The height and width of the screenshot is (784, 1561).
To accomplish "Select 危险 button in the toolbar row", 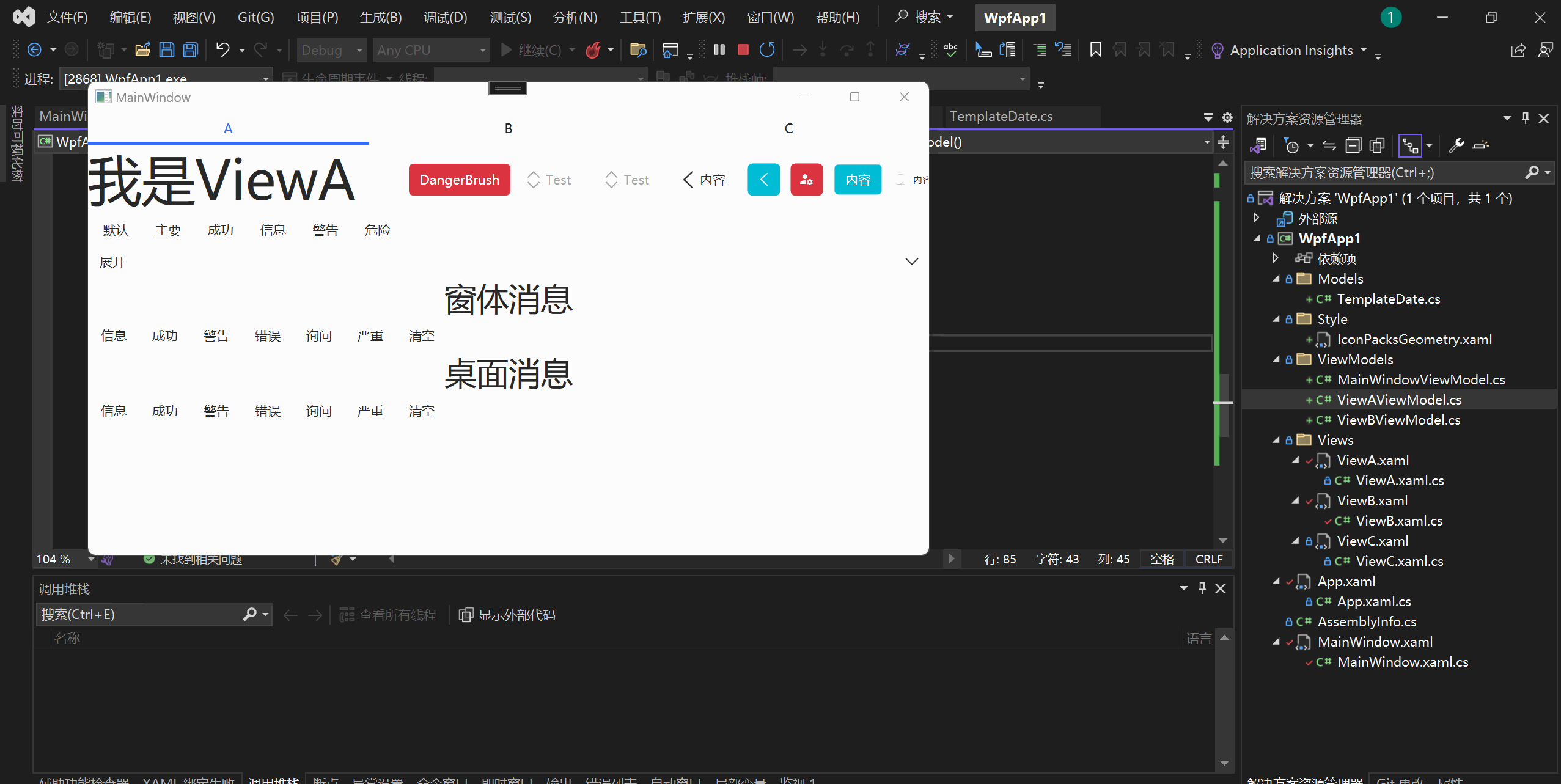I will 378,230.
